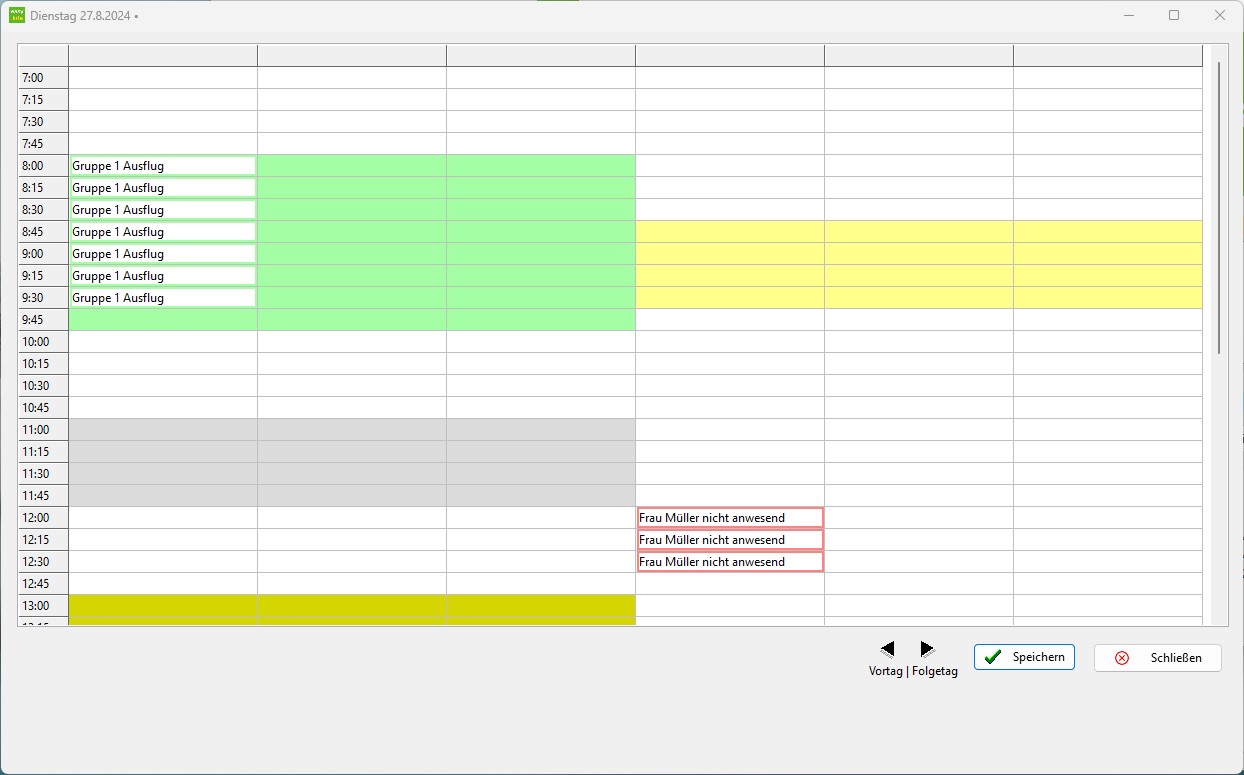This screenshot has width=1244, height=775.
Task: Click the 11:30 time row header
Action: pyautogui.click(x=43, y=474)
